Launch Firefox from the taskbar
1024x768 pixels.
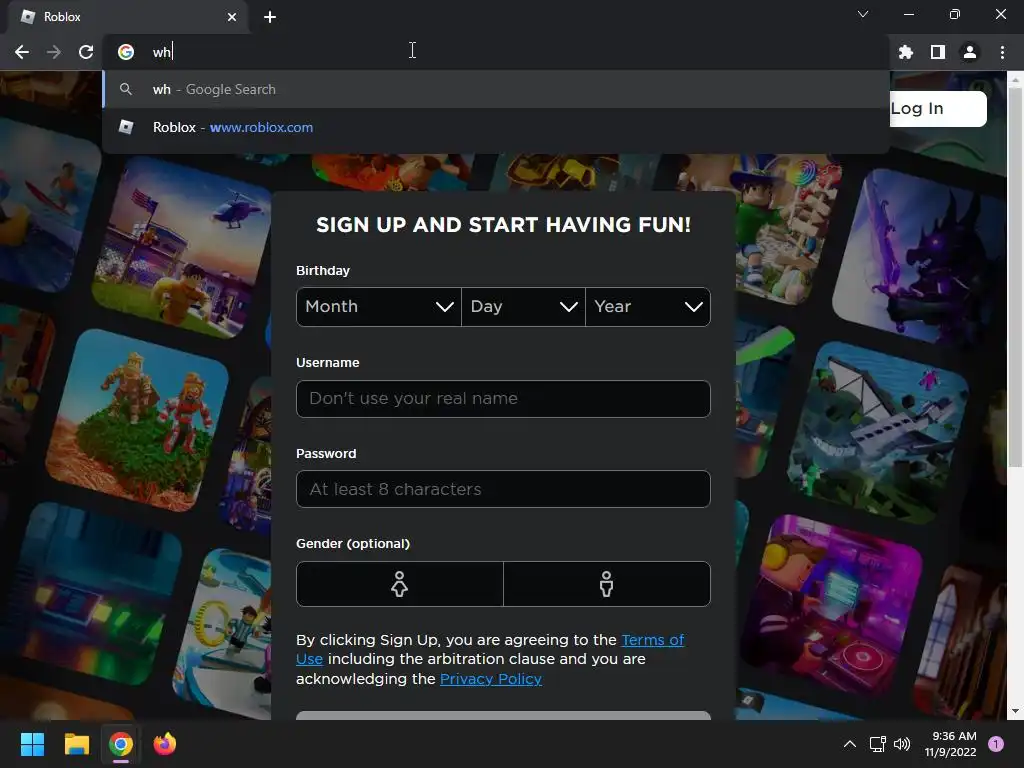(x=165, y=744)
